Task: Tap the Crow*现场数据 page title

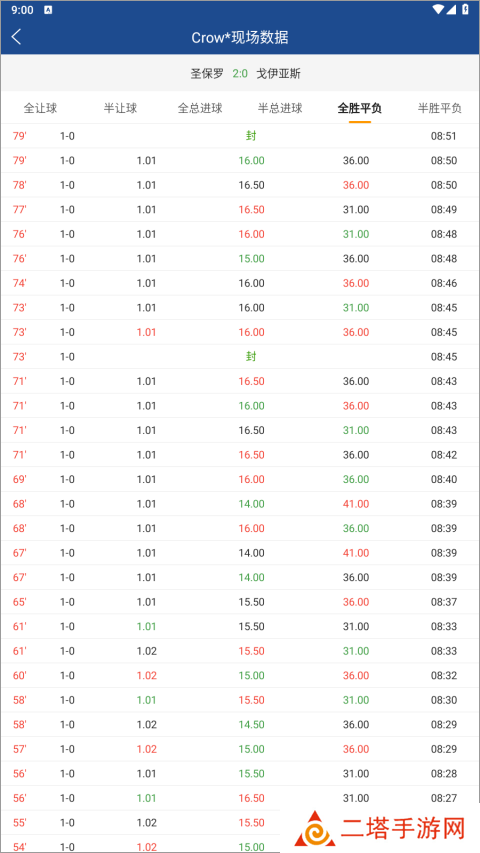Action: pyautogui.click(x=240, y=38)
